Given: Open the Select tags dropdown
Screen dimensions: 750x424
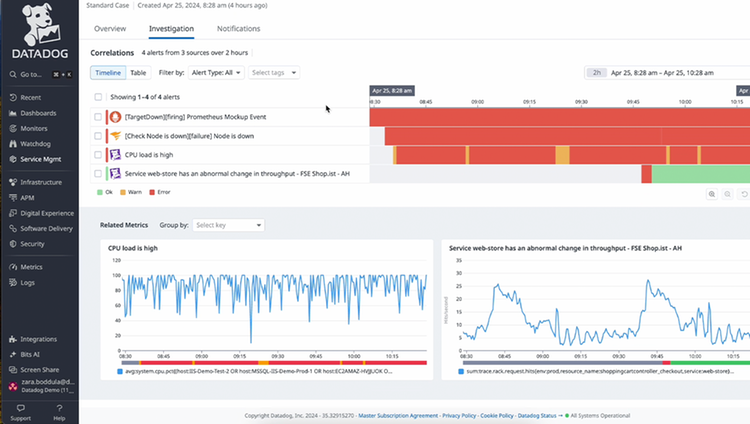Looking at the screenshot, I should (274, 73).
